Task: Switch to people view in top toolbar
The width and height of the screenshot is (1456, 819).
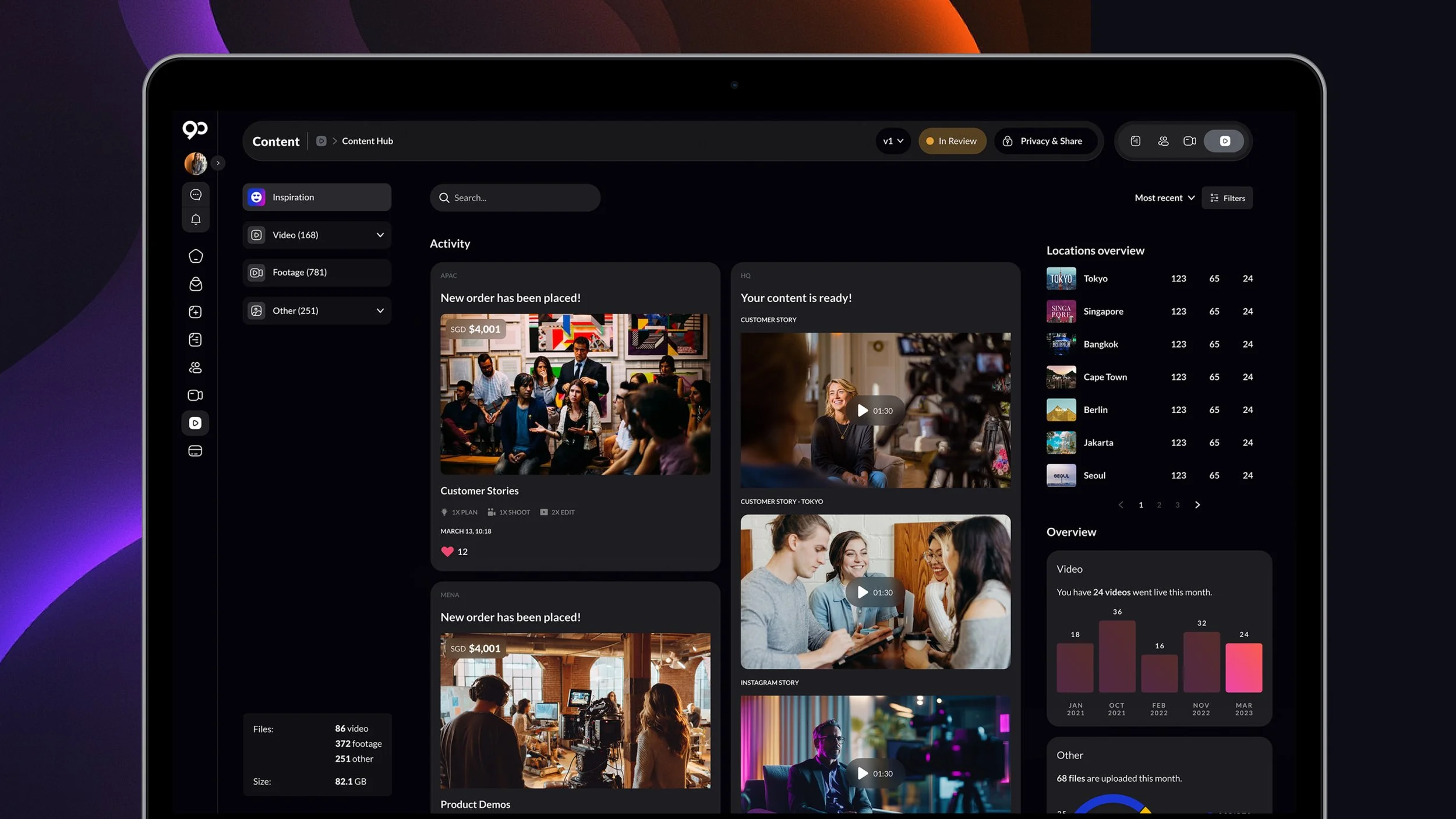Action: 1163,141
